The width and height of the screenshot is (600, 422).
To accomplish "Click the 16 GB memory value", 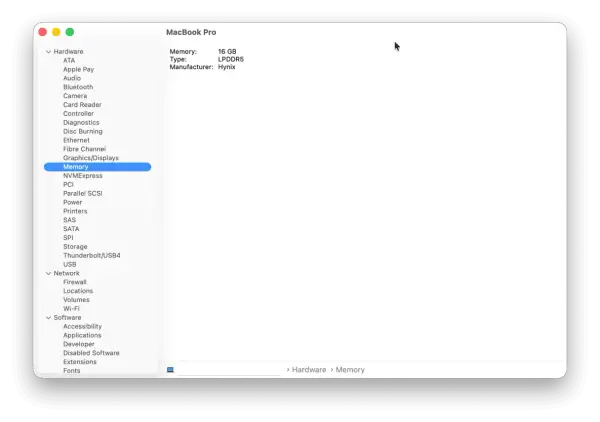I will (227, 51).
